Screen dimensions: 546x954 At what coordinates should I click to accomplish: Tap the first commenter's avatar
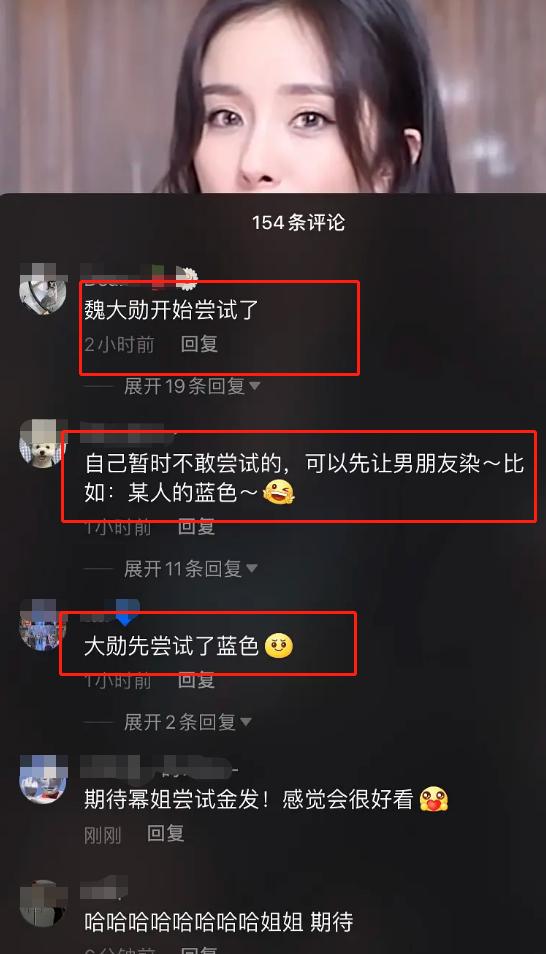click(43, 288)
